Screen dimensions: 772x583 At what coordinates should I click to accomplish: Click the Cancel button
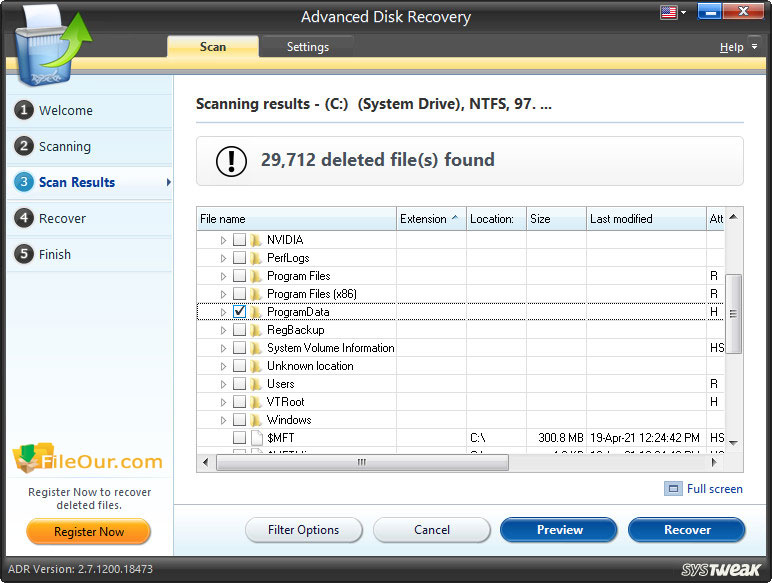[432, 530]
